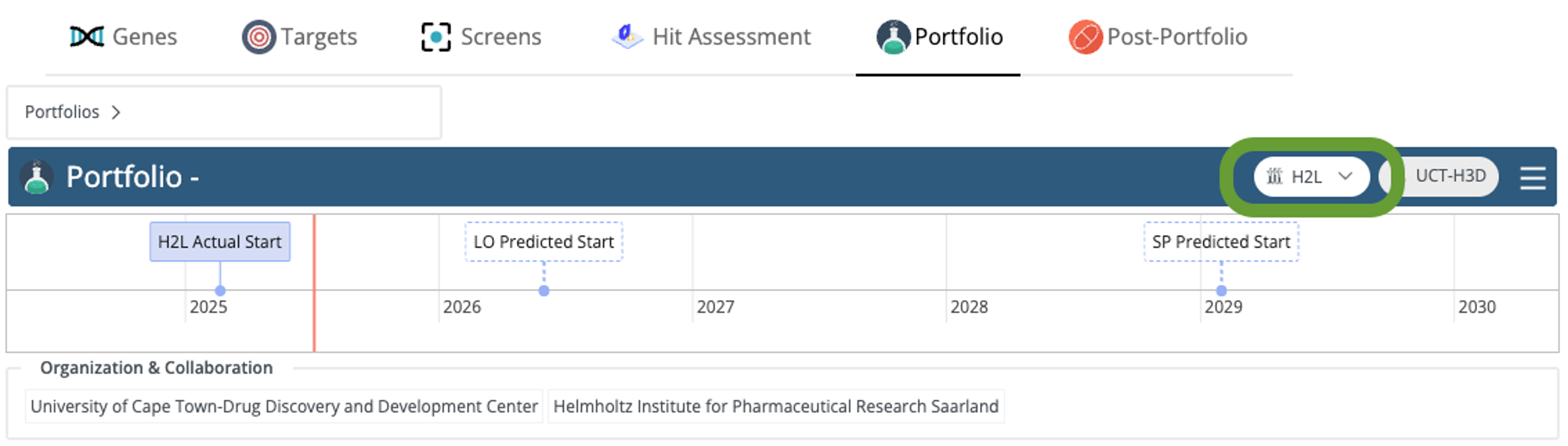The image size is (1568, 446).
Task: Select the LO Predicted Start marker
Action: [543, 242]
